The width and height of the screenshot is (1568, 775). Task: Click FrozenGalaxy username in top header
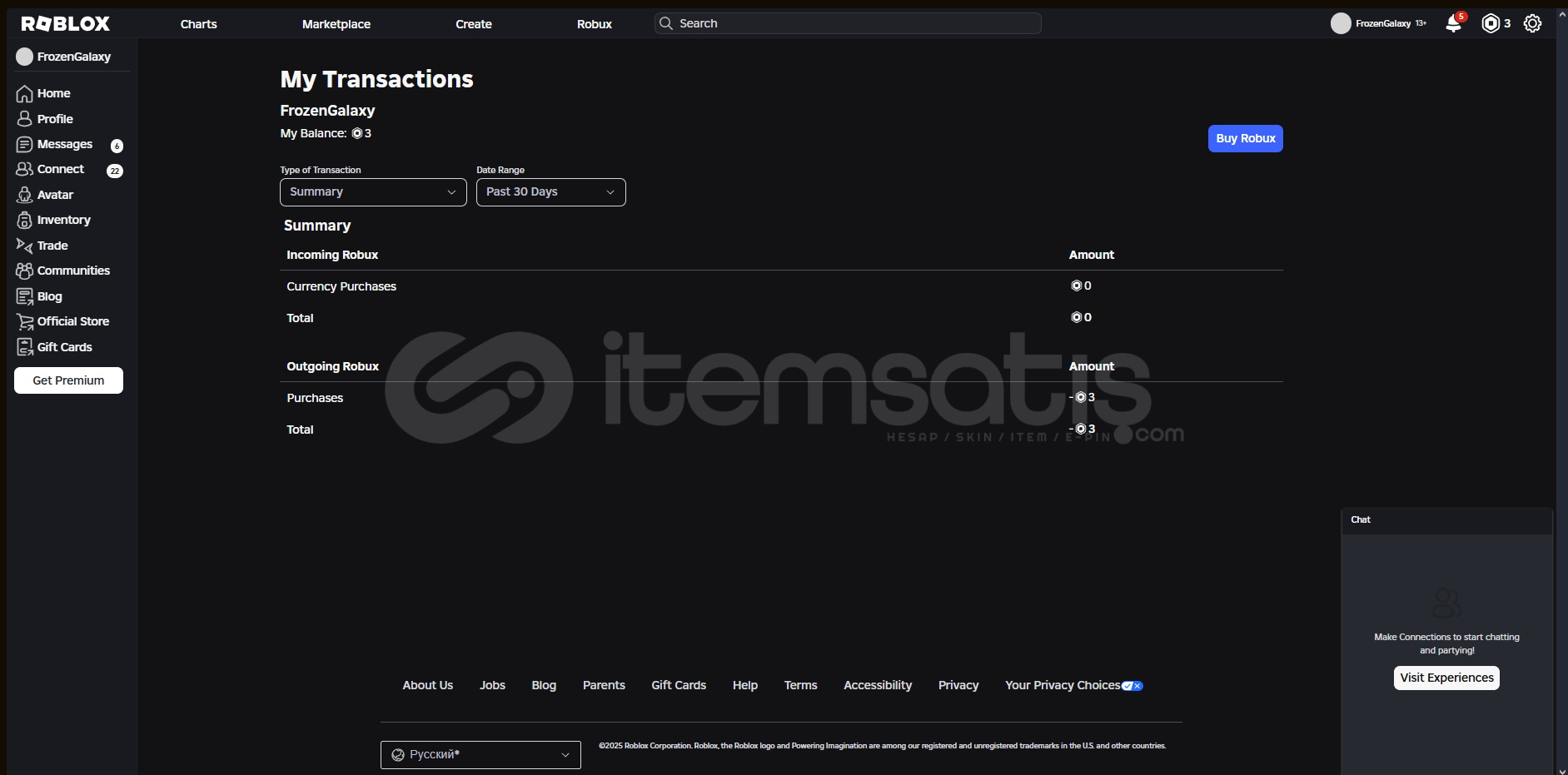(x=1383, y=23)
